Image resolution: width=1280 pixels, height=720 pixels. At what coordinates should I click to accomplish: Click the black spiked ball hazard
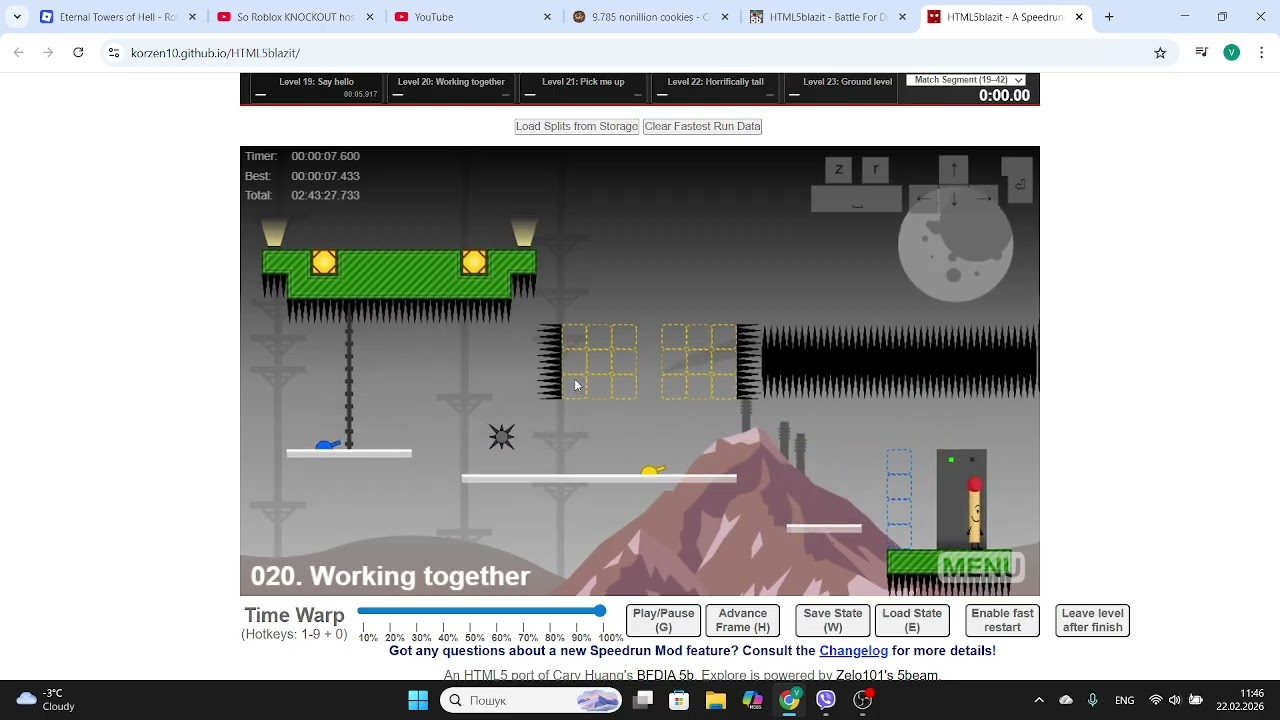pyautogui.click(x=502, y=436)
